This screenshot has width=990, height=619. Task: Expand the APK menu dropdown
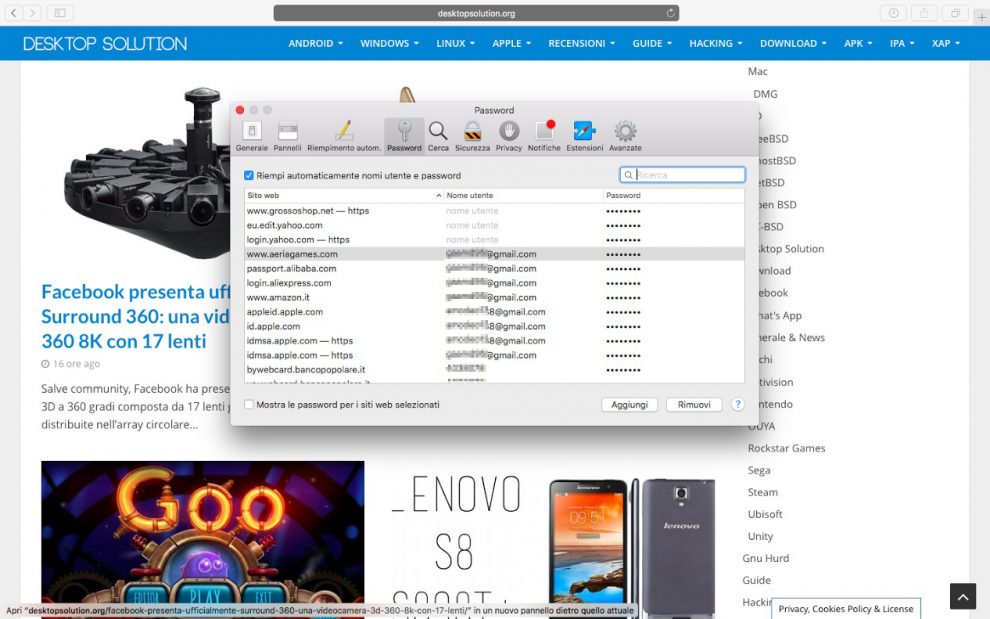(x=858, y=43)
